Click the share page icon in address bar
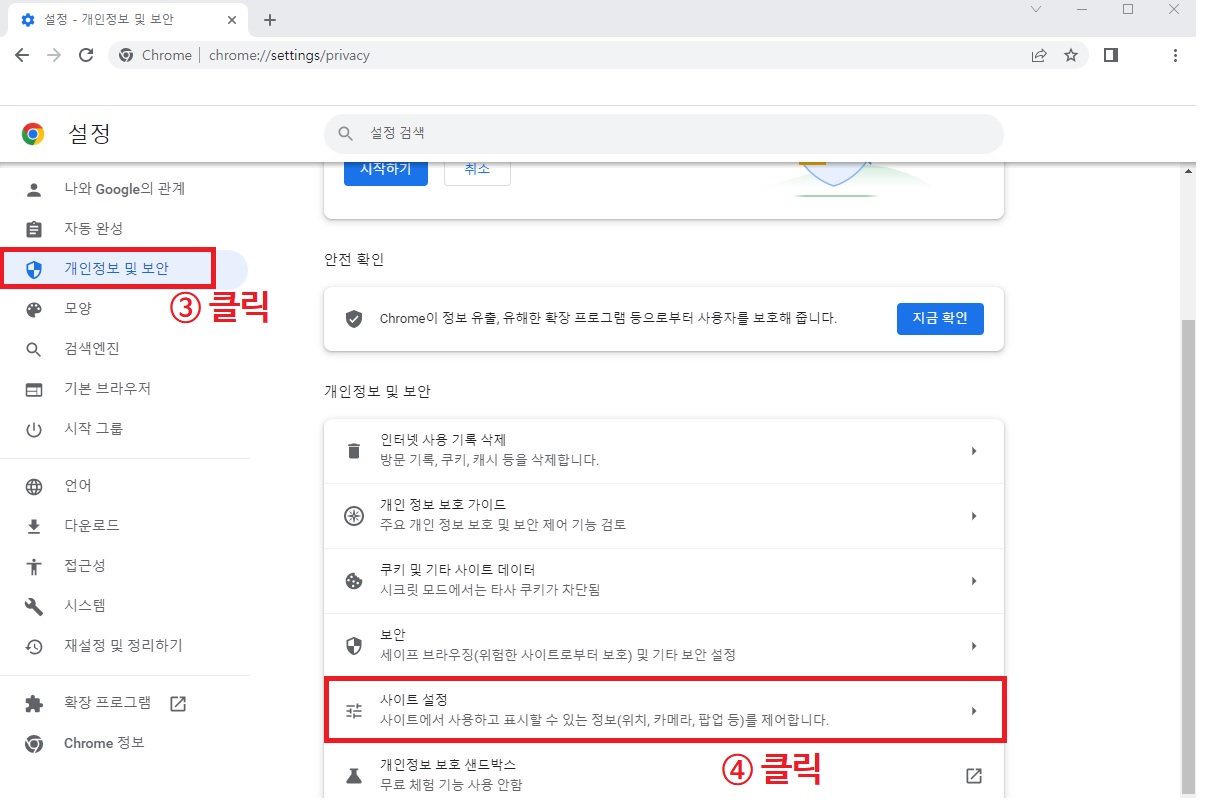The height and width of the screenshot is (808, 1208). [x=1039, y=55]
